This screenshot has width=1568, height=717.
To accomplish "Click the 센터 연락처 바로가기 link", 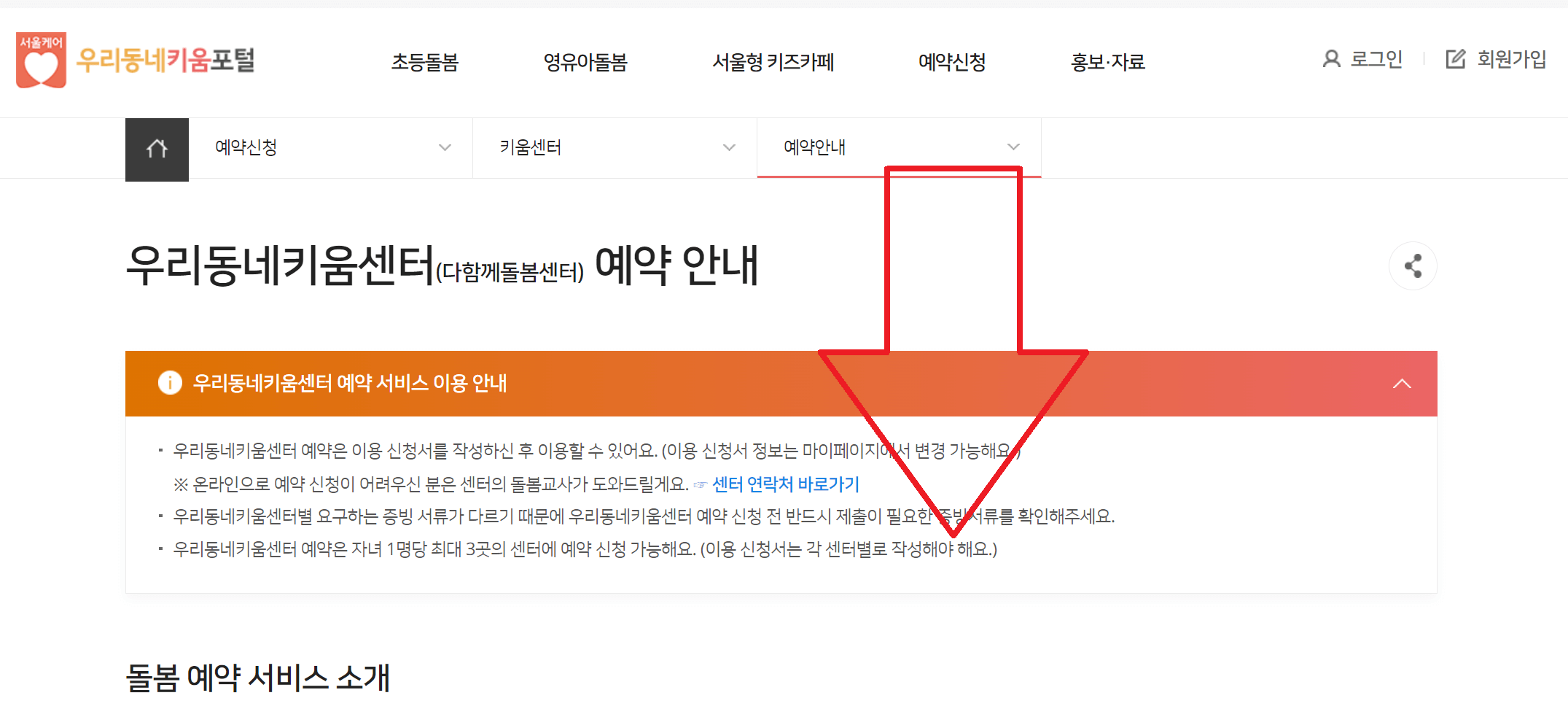I will [x=786, y=484].
